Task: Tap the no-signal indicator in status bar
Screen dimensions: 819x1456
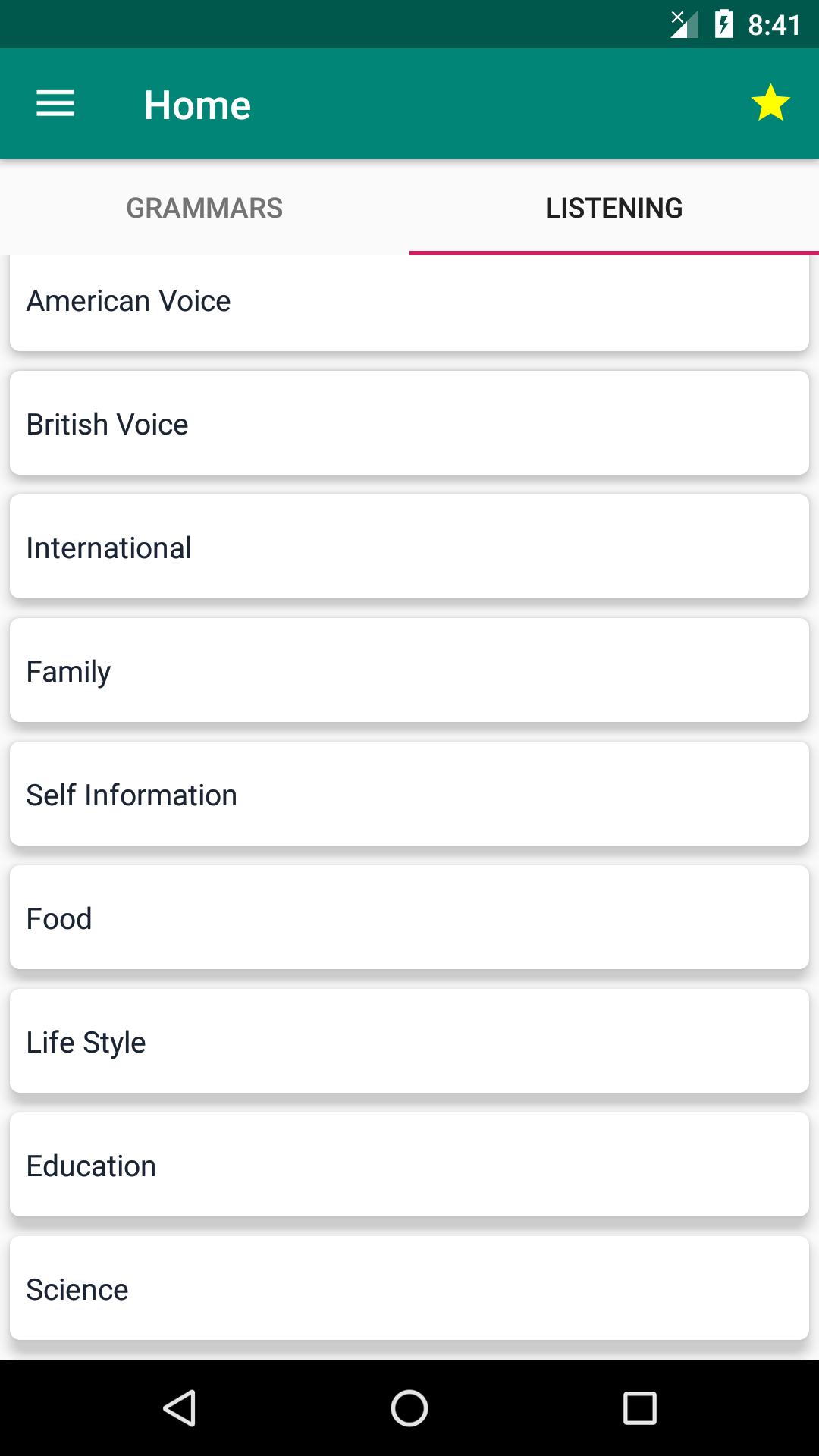Action: (x=684, y=24)
